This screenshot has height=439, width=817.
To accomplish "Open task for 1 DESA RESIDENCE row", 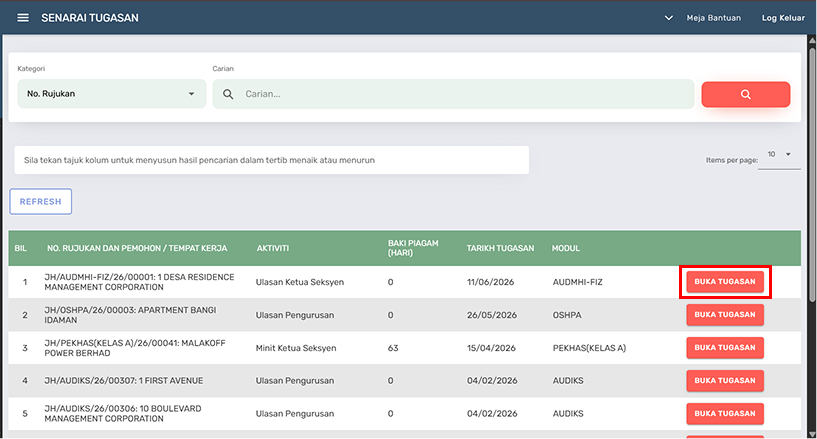I will [725, 282].
